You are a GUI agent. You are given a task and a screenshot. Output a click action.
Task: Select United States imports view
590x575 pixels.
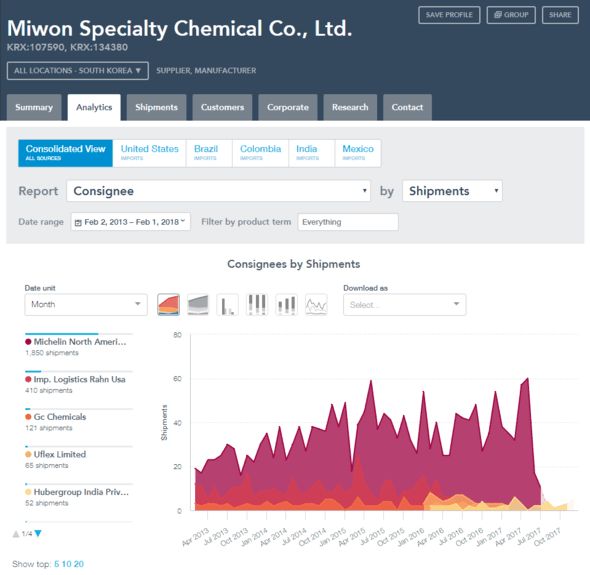pos(149,153)
